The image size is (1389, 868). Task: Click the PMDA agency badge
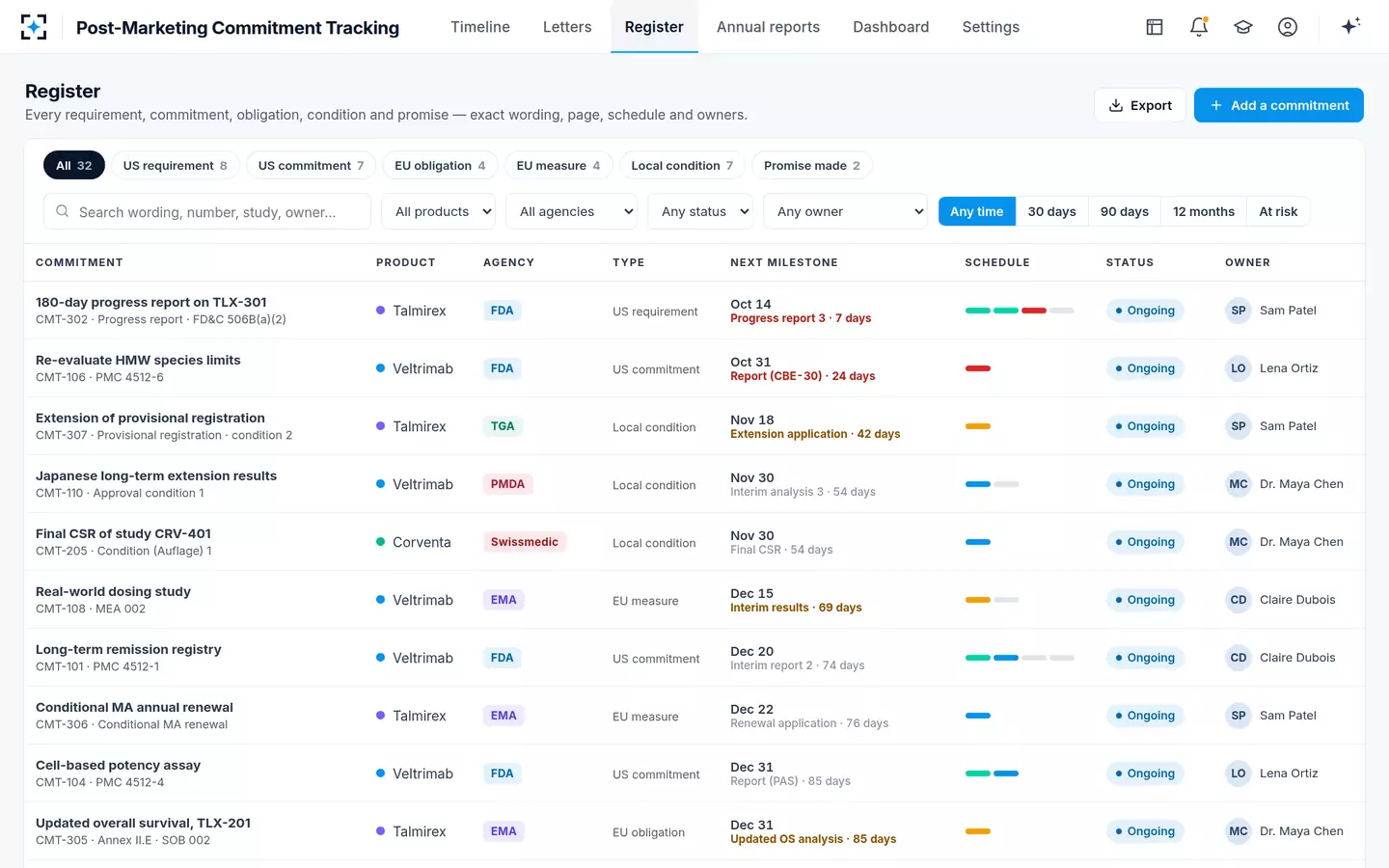[507, 484]
